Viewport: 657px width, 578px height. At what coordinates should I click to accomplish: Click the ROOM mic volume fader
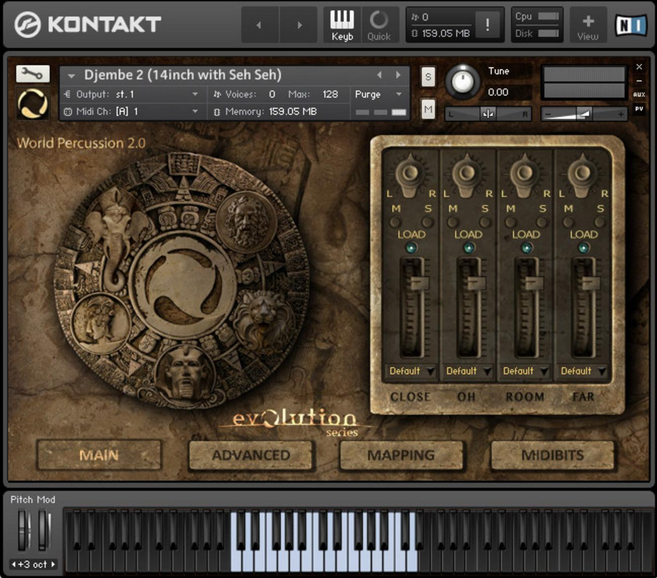coord(534,283)
